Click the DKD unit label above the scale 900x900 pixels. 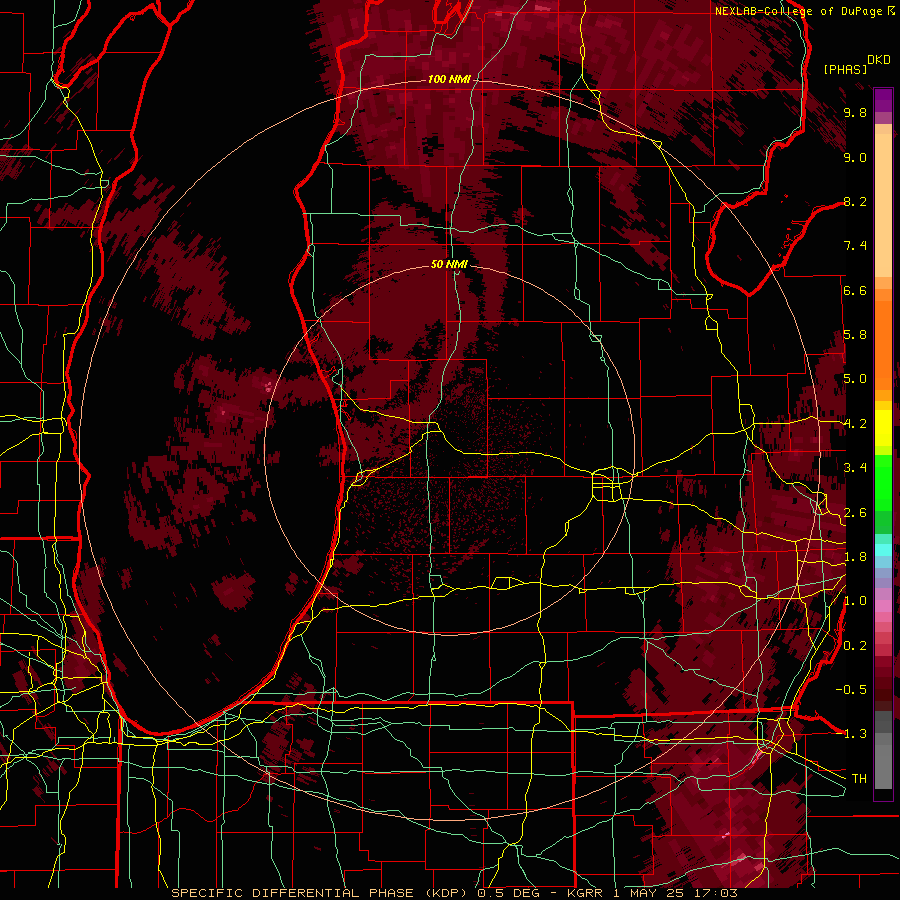[x=879, y=60]
